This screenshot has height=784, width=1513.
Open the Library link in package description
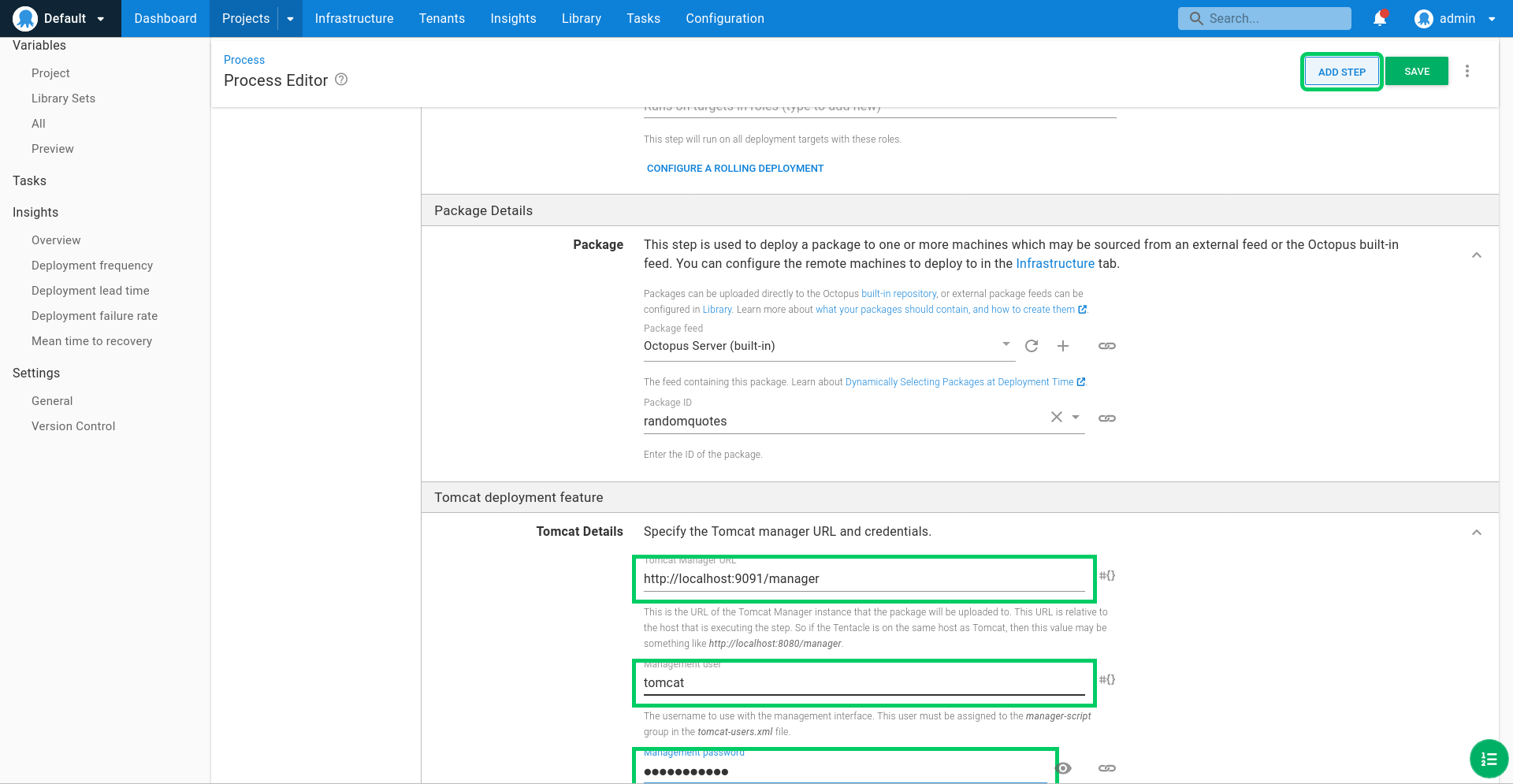point(717,310)
